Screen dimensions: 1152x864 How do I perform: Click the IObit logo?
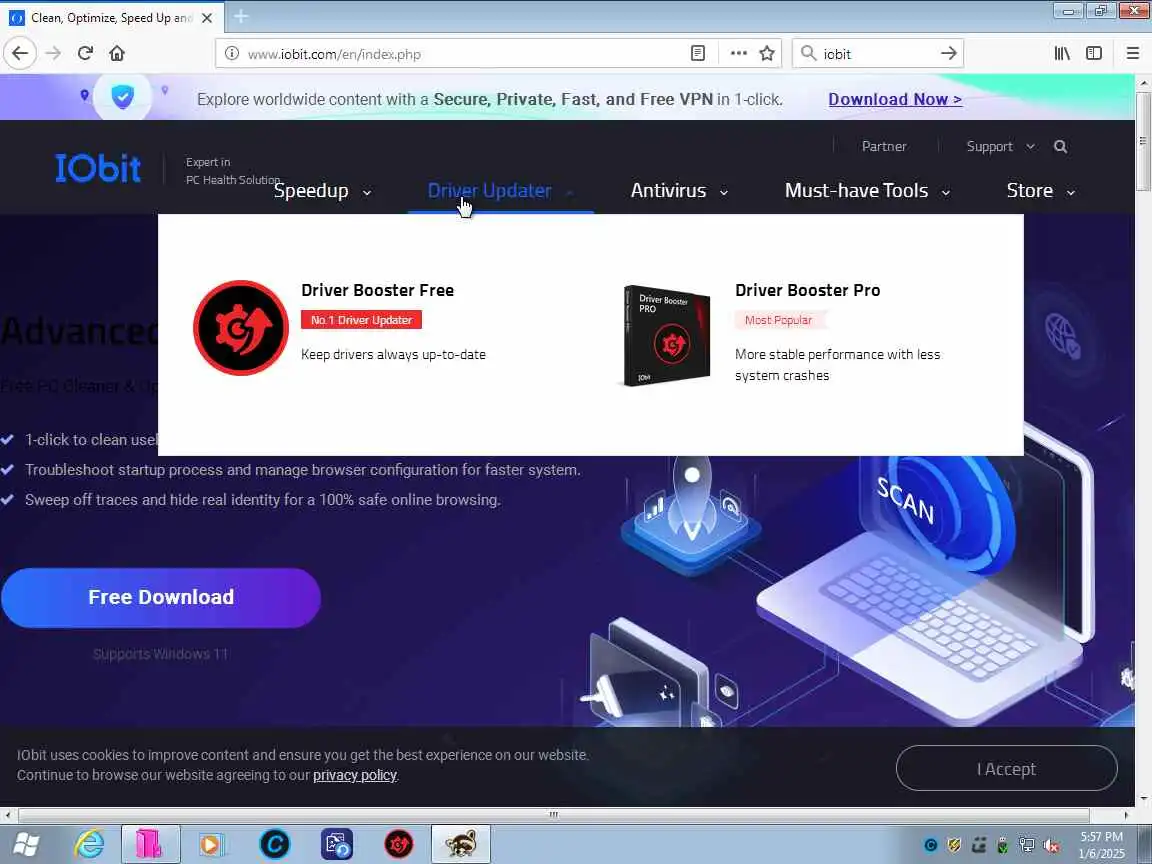pyautogui.click(x=98, y=168)
